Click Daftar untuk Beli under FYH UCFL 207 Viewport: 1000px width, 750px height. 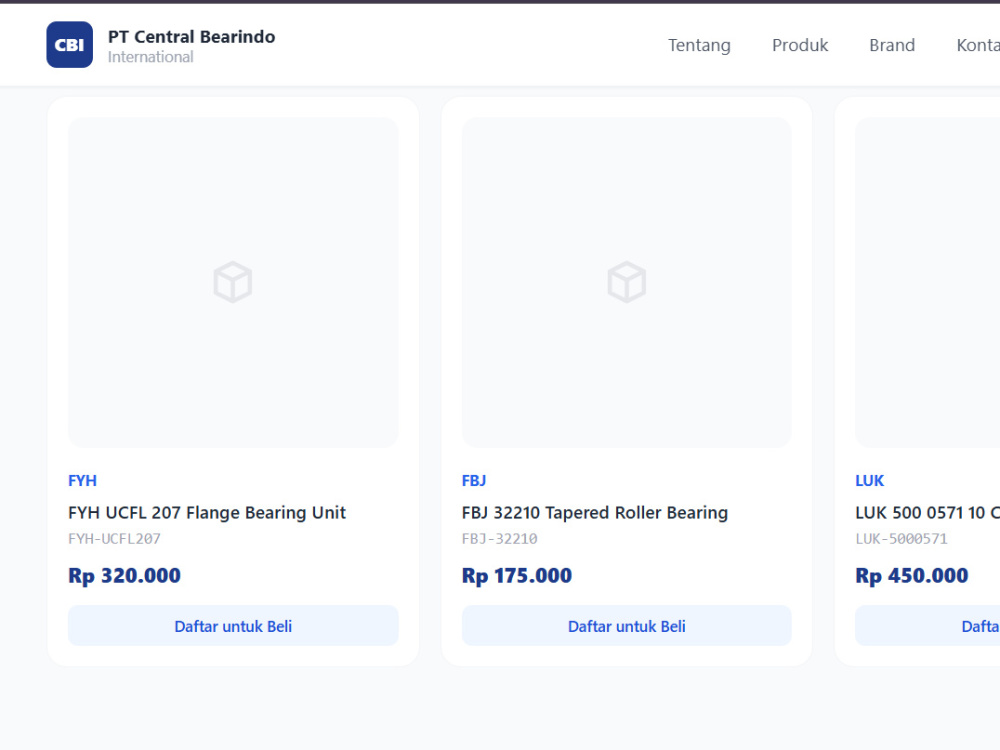[x=233, y=626]
